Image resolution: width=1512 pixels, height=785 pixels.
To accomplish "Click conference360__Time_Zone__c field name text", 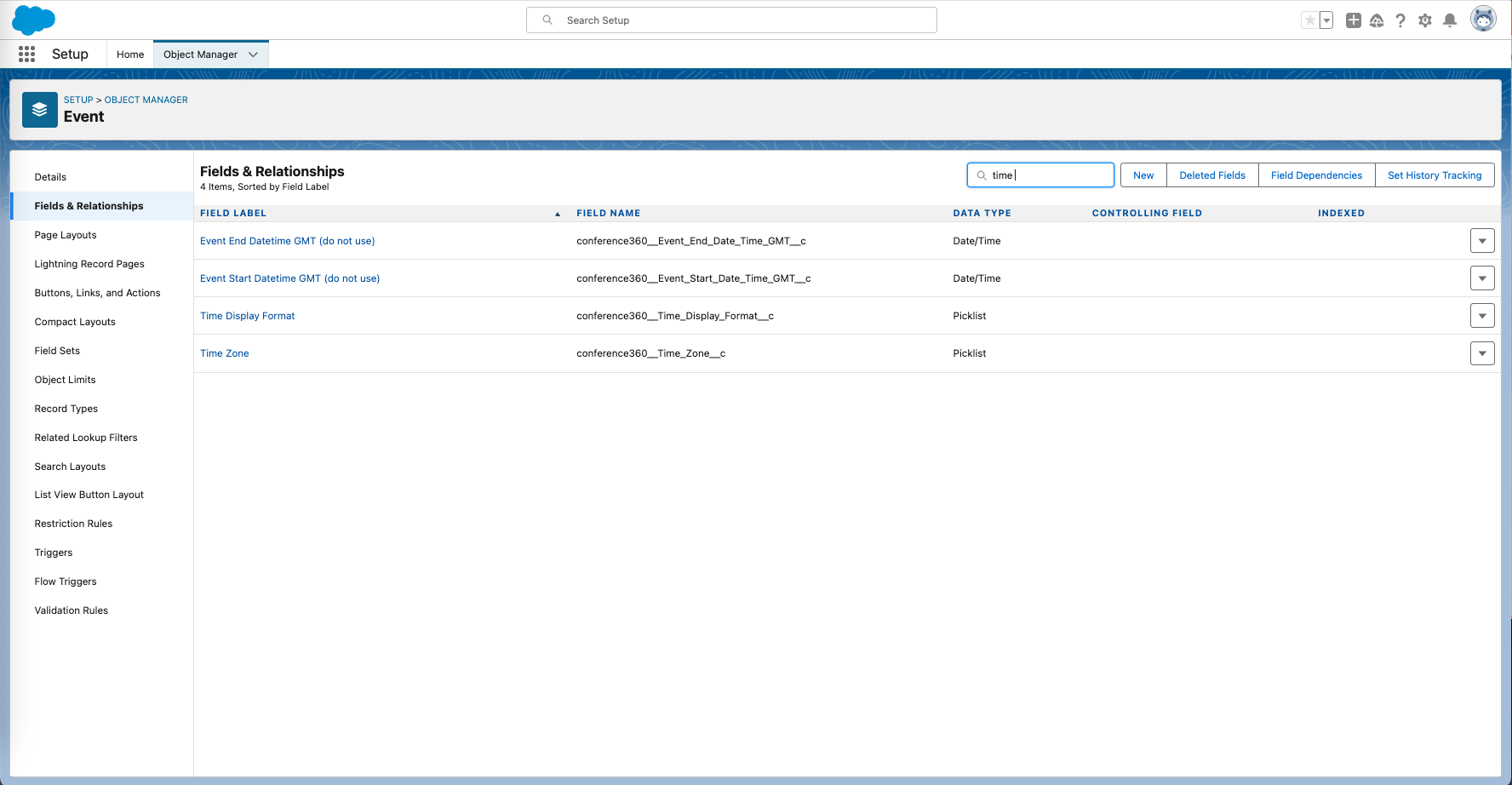I will tap(650, 353).
